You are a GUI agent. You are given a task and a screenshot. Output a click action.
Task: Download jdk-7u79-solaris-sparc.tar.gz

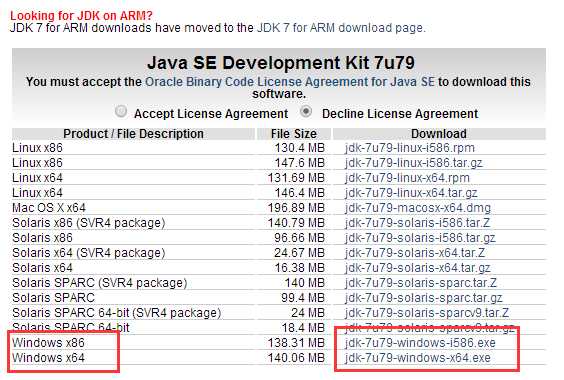click(424, 298)
